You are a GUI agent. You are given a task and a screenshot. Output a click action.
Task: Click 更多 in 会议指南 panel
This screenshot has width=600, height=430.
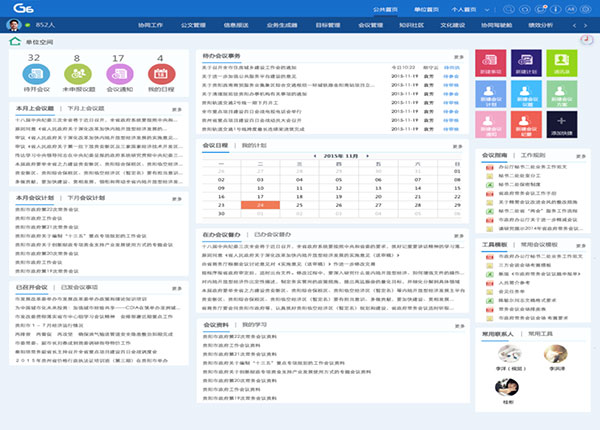coord(581,156)
